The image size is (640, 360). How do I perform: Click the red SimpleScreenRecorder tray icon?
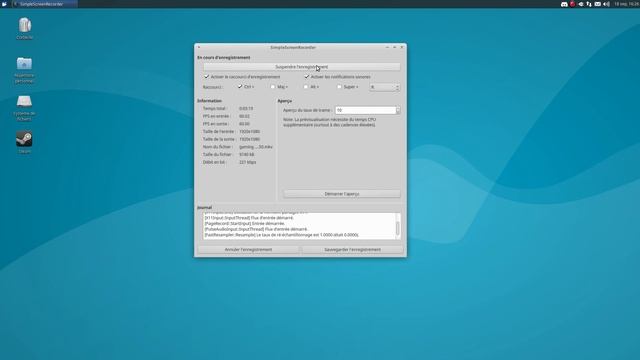pos(572,4)
